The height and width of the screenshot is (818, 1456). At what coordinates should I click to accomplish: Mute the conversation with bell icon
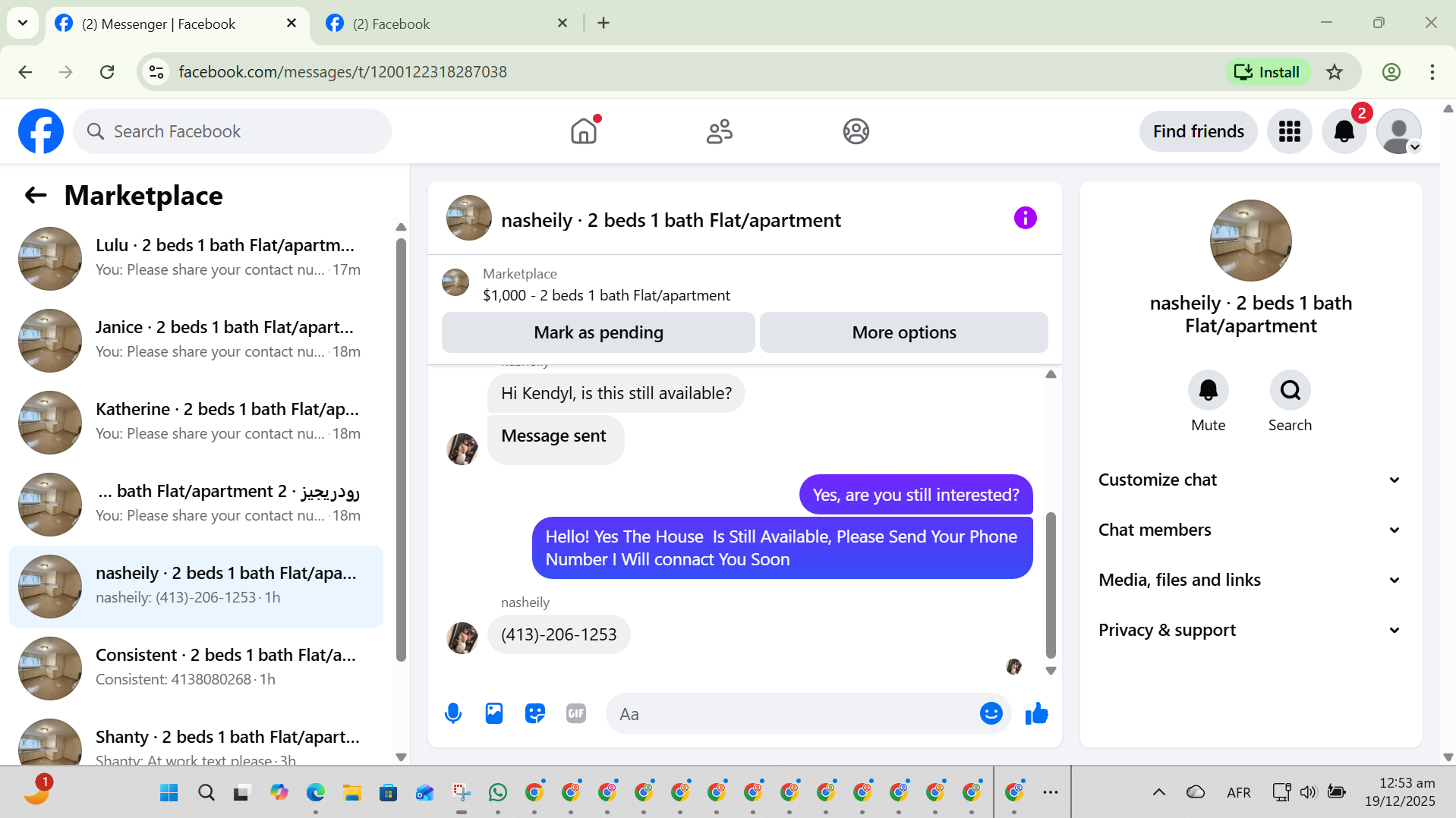(1208, 390)
